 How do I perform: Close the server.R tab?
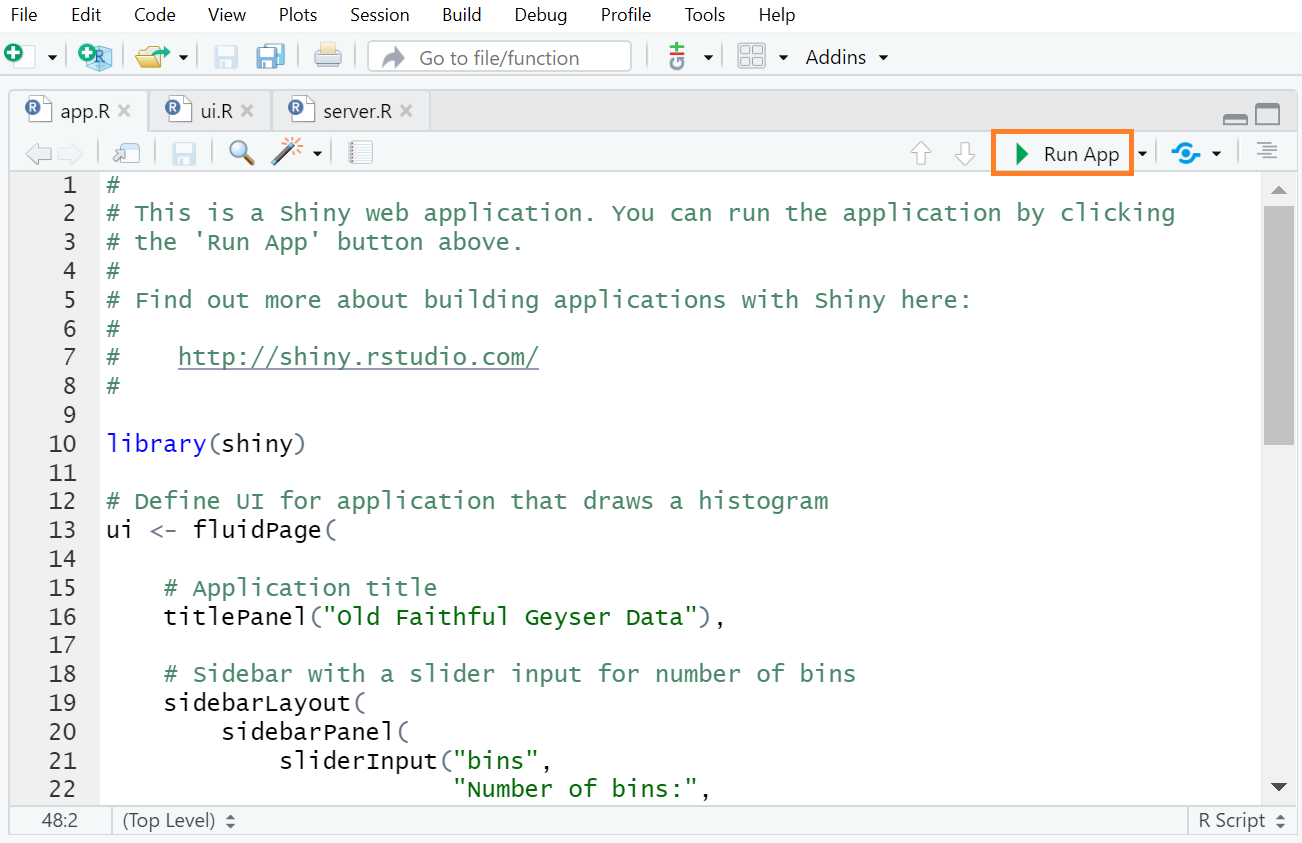(406, 111)
